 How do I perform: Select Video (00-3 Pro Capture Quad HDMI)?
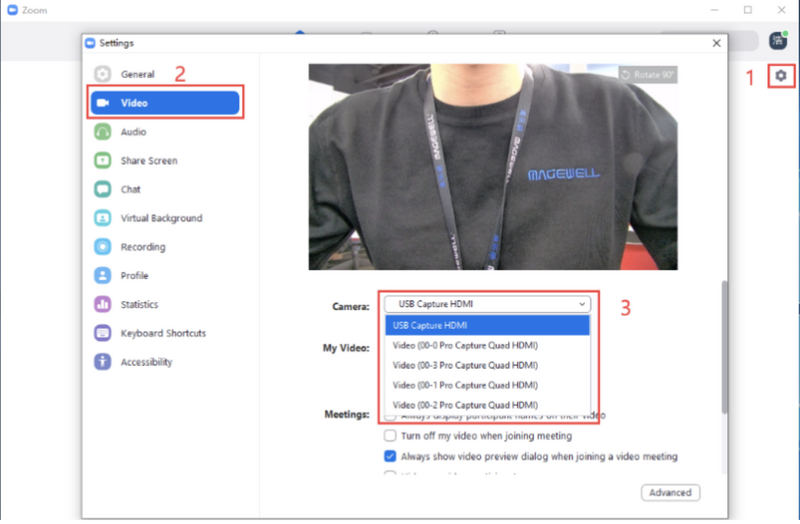(x=487, y=365)
